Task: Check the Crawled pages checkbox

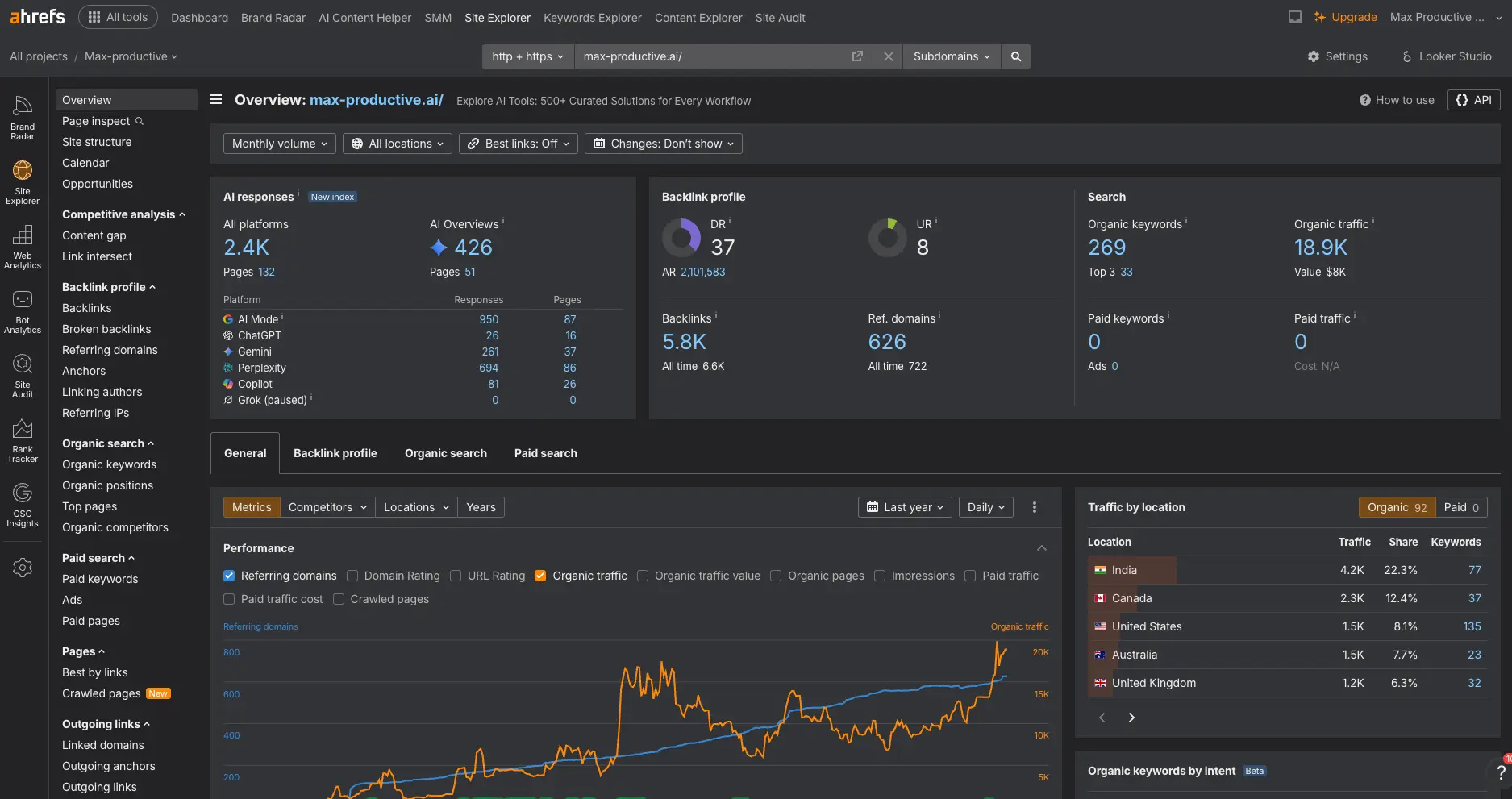Action: pyautogui.click(x=339, y=599)
